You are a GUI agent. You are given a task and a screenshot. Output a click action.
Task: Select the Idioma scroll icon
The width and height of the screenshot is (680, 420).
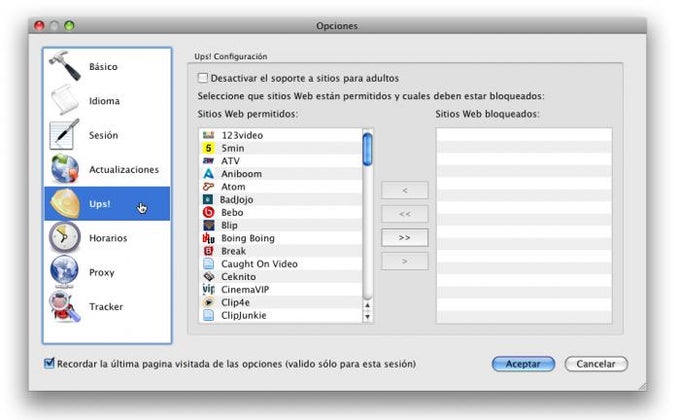pyautogui.click(x=65, y=100)
